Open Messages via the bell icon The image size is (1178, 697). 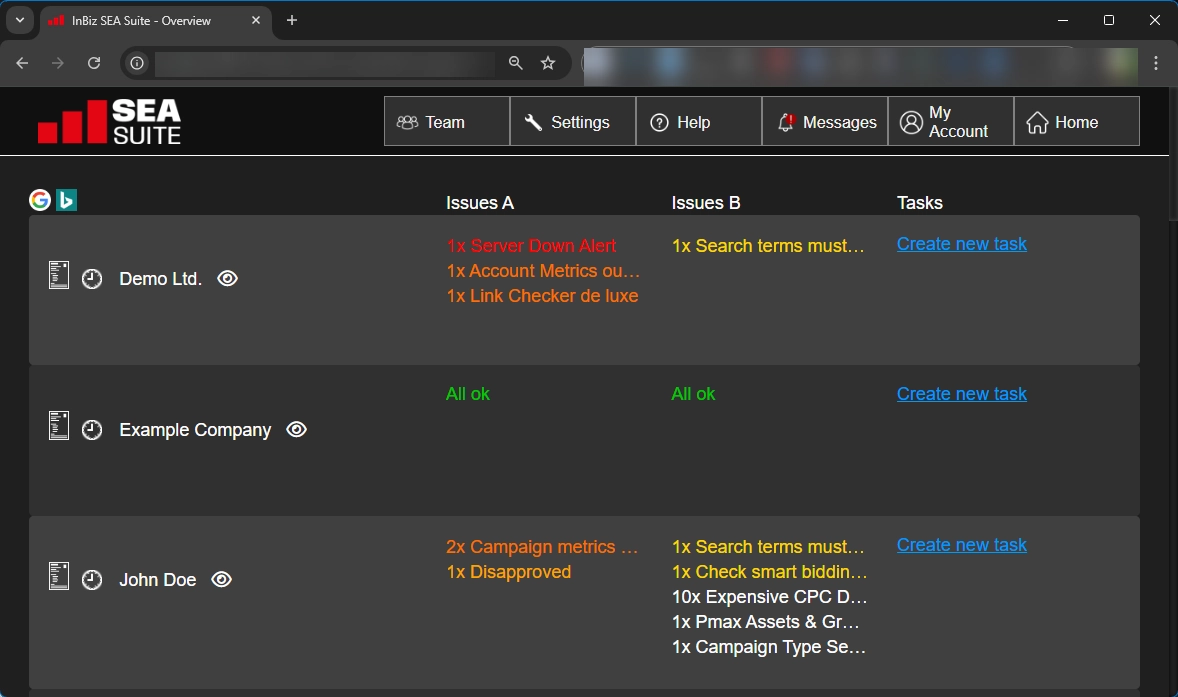tap(789, 121)
